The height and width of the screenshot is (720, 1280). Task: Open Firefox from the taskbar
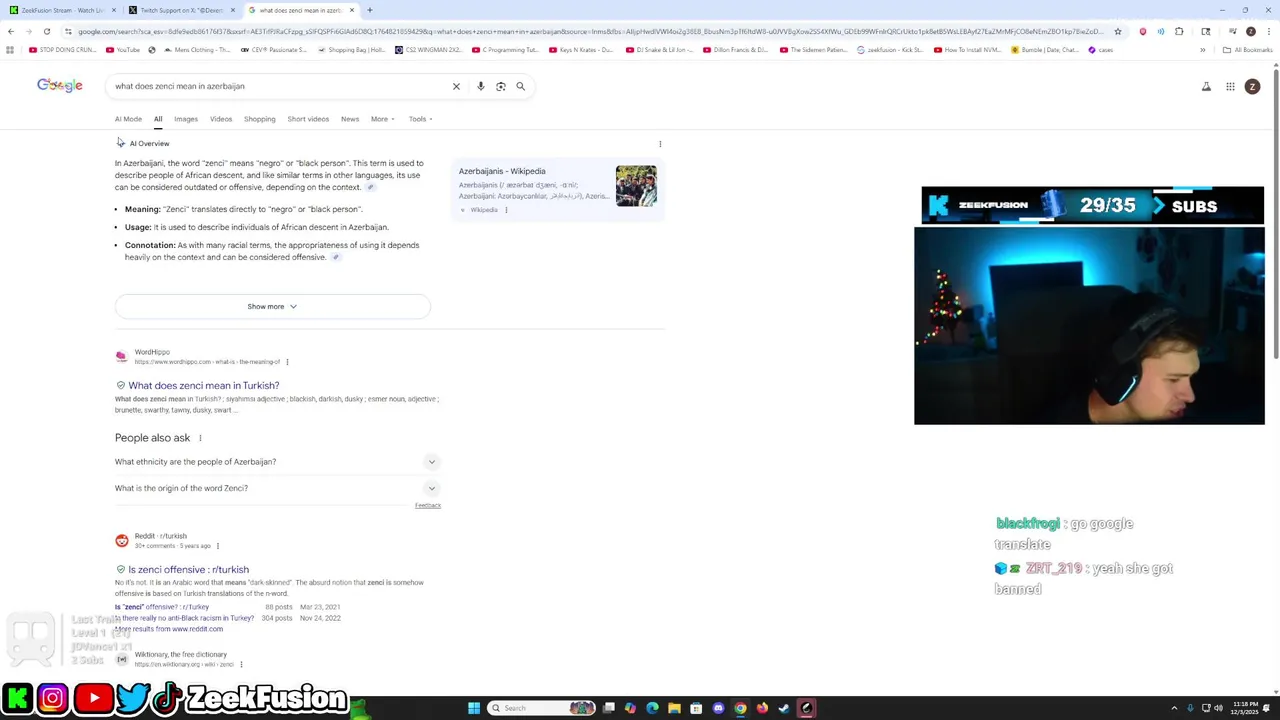[x=762, y=708]
